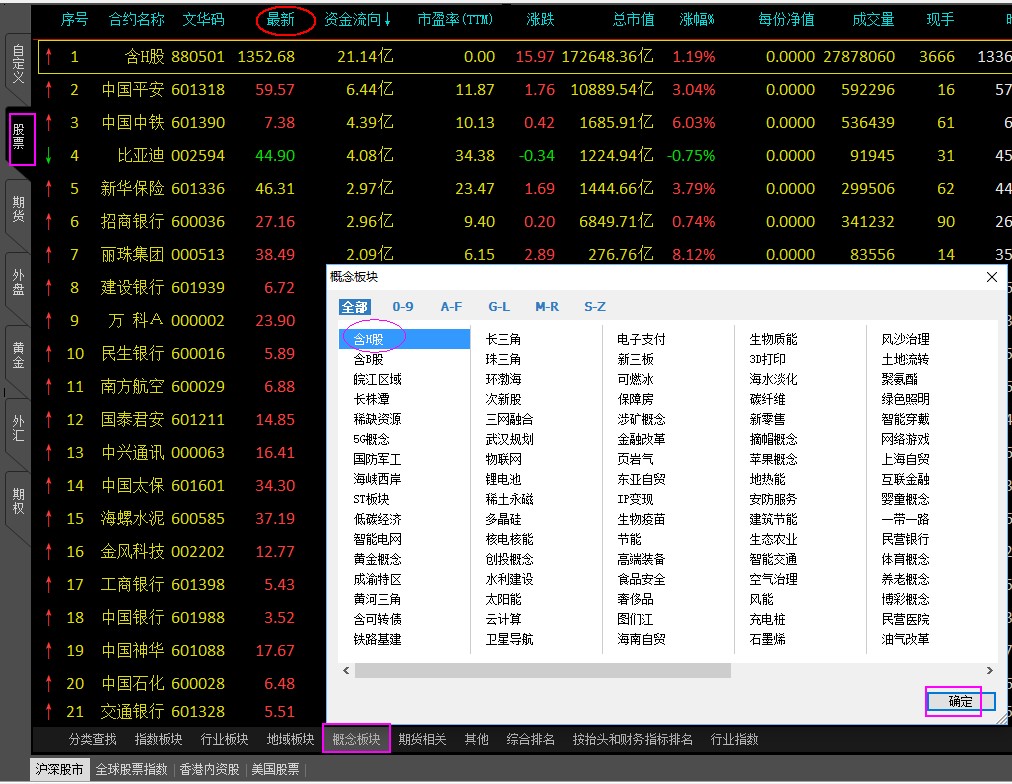Switch to 美国股票 market tab
The width and height of the screenshot is (1012, 784).
click(x=274, y=770)
